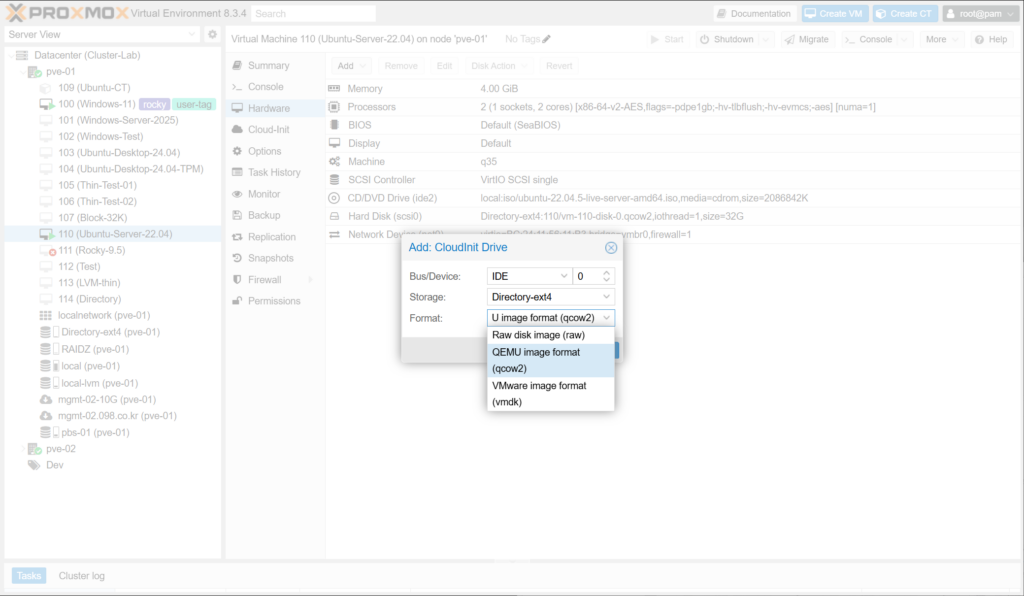Image resolution: width=1024 pixels, height=596 pixels.
Task: Click the search input field
Action: pos(313,14)
